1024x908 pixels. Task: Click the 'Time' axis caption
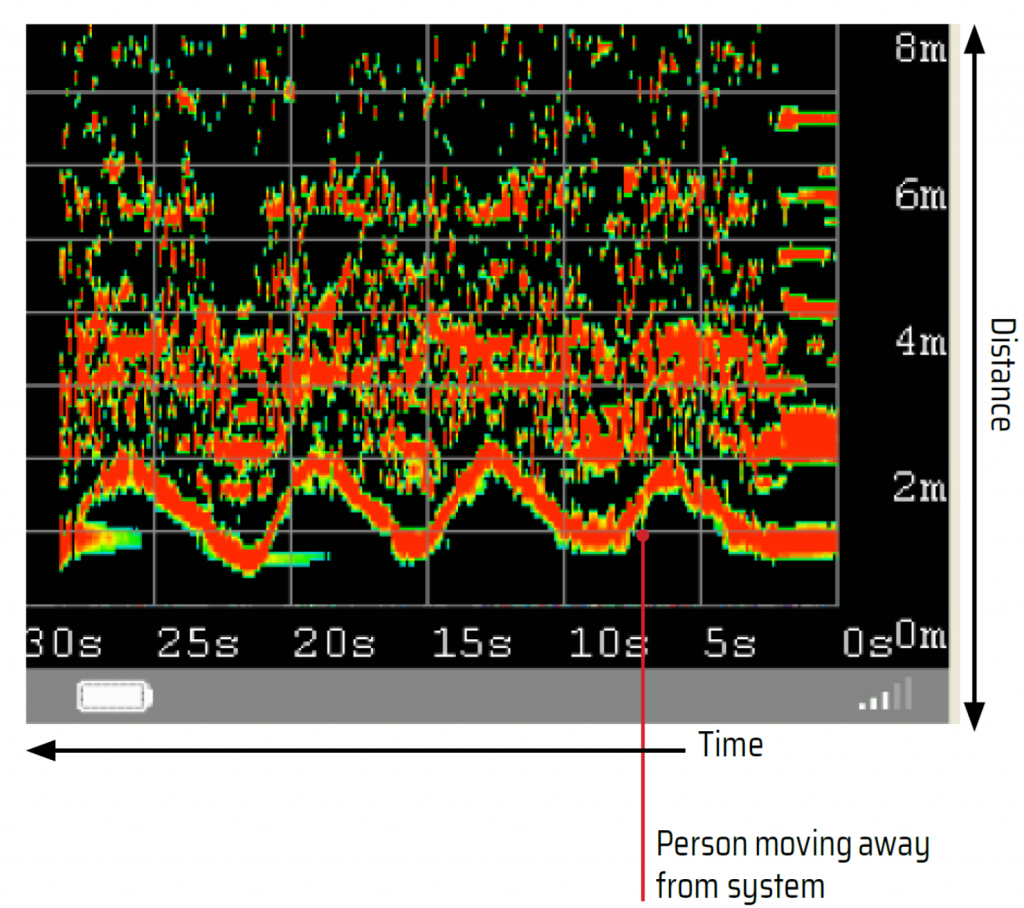[x=730, y=746]
